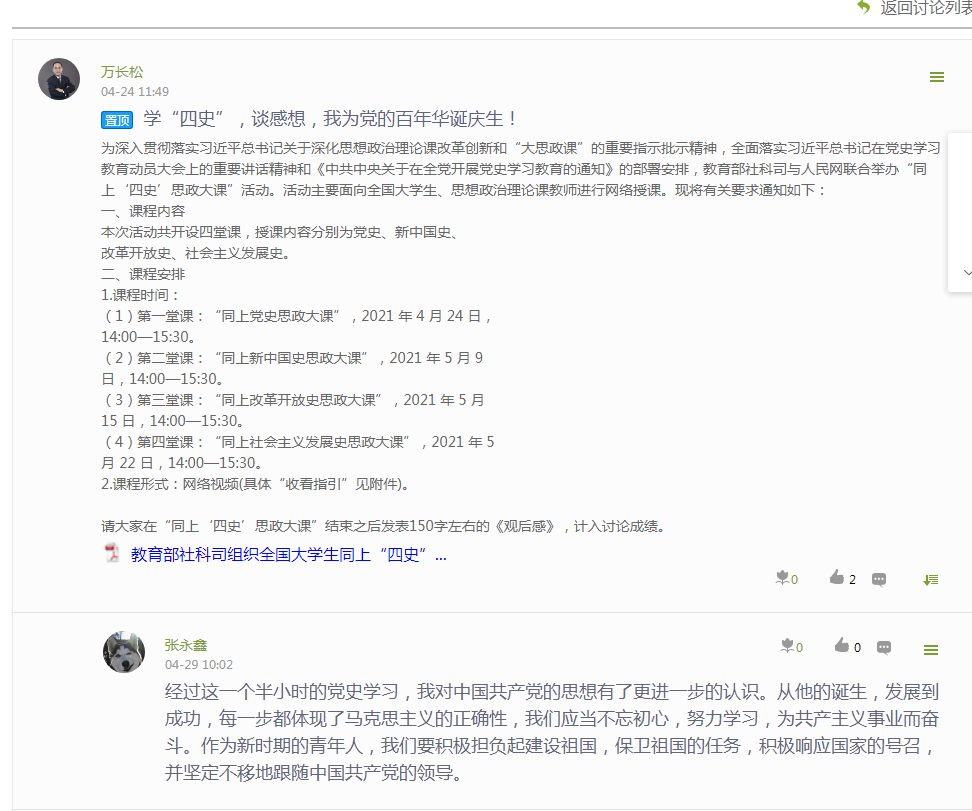Click comment bubble icon on main post
Viewport: 972px width, 811px height.
coord(879,579)
